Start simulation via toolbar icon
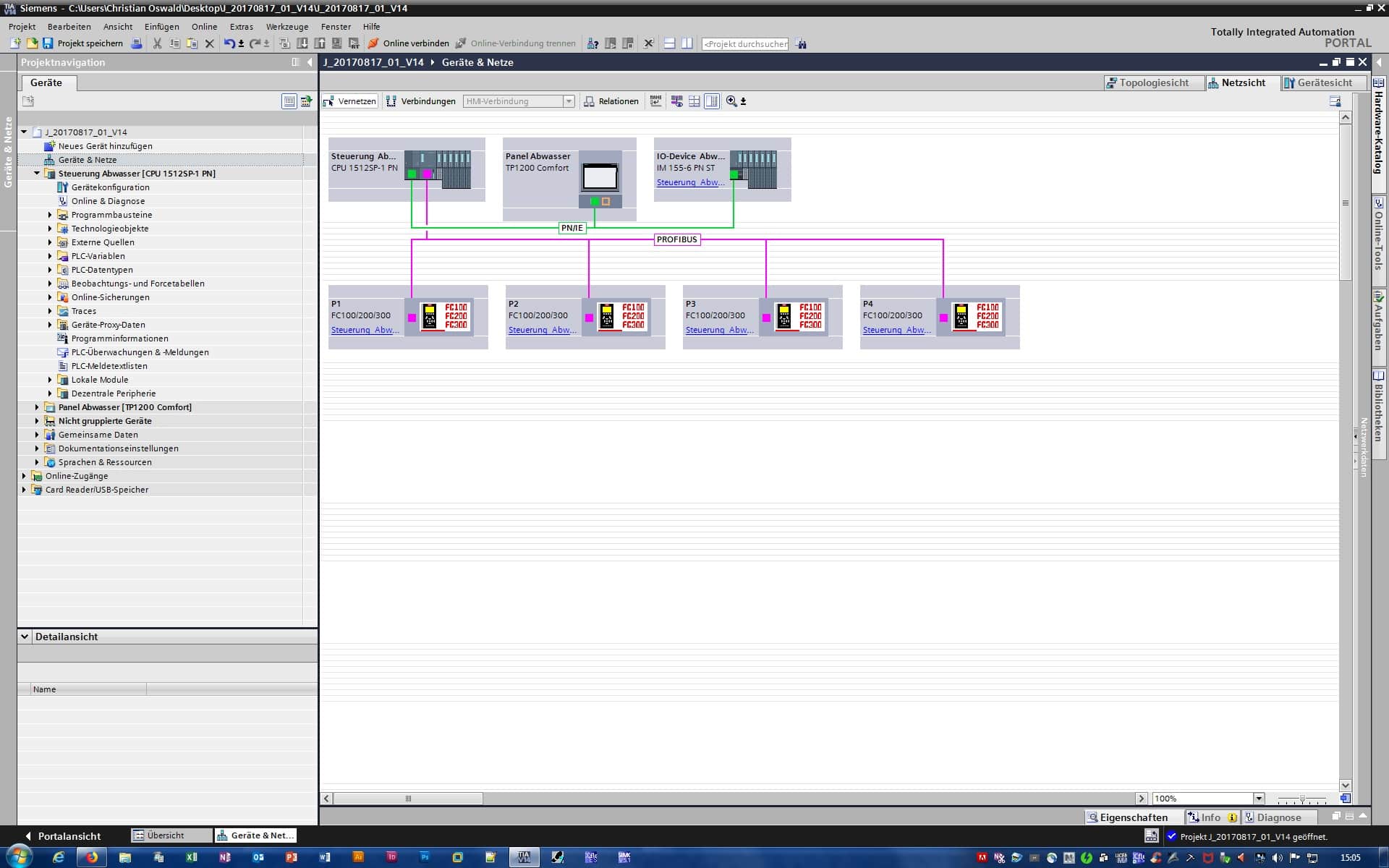This screenshot has height=868, width=1389. (x=337, y=43)
